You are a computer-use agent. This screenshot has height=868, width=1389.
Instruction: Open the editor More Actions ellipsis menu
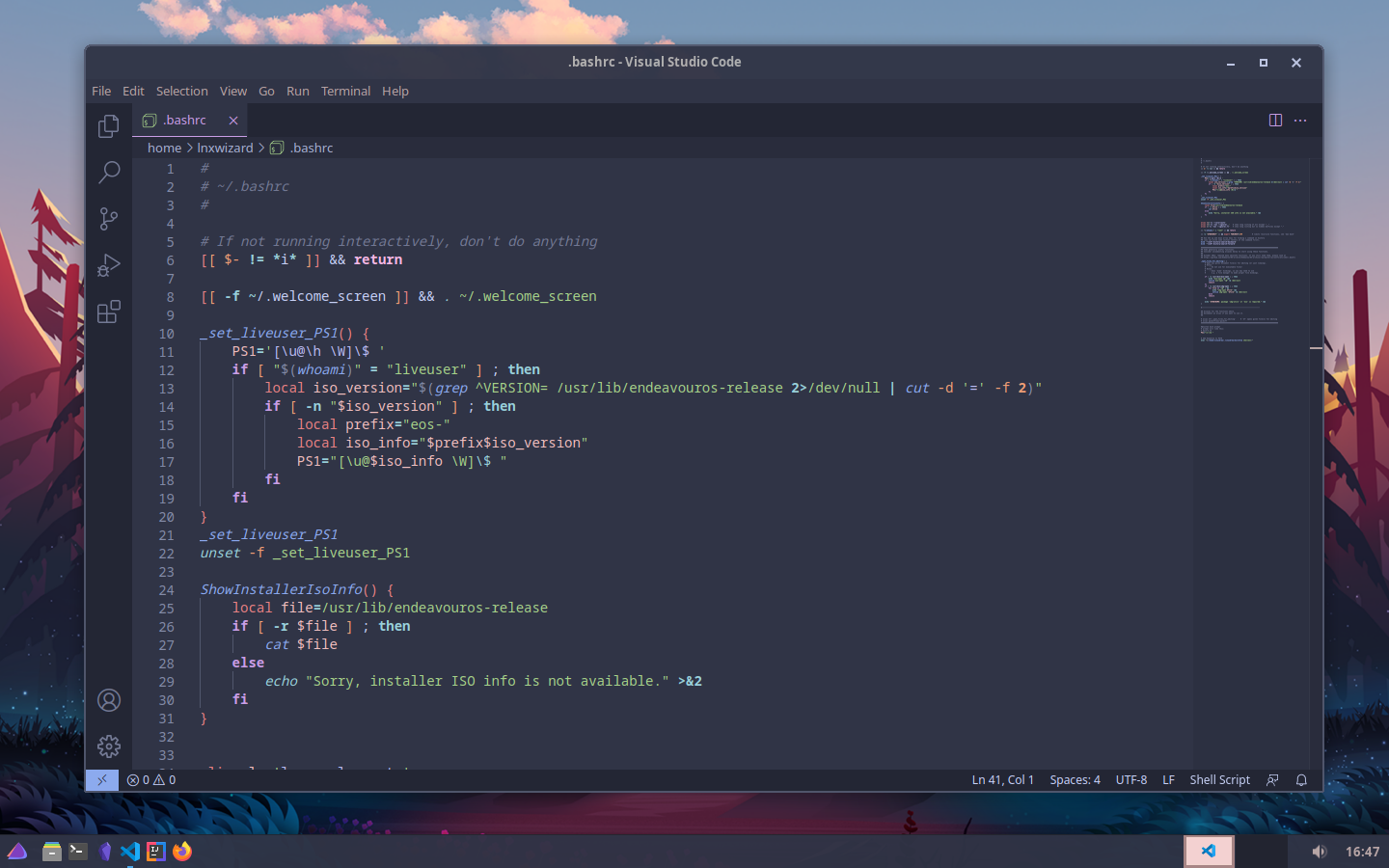(1300, 121)
